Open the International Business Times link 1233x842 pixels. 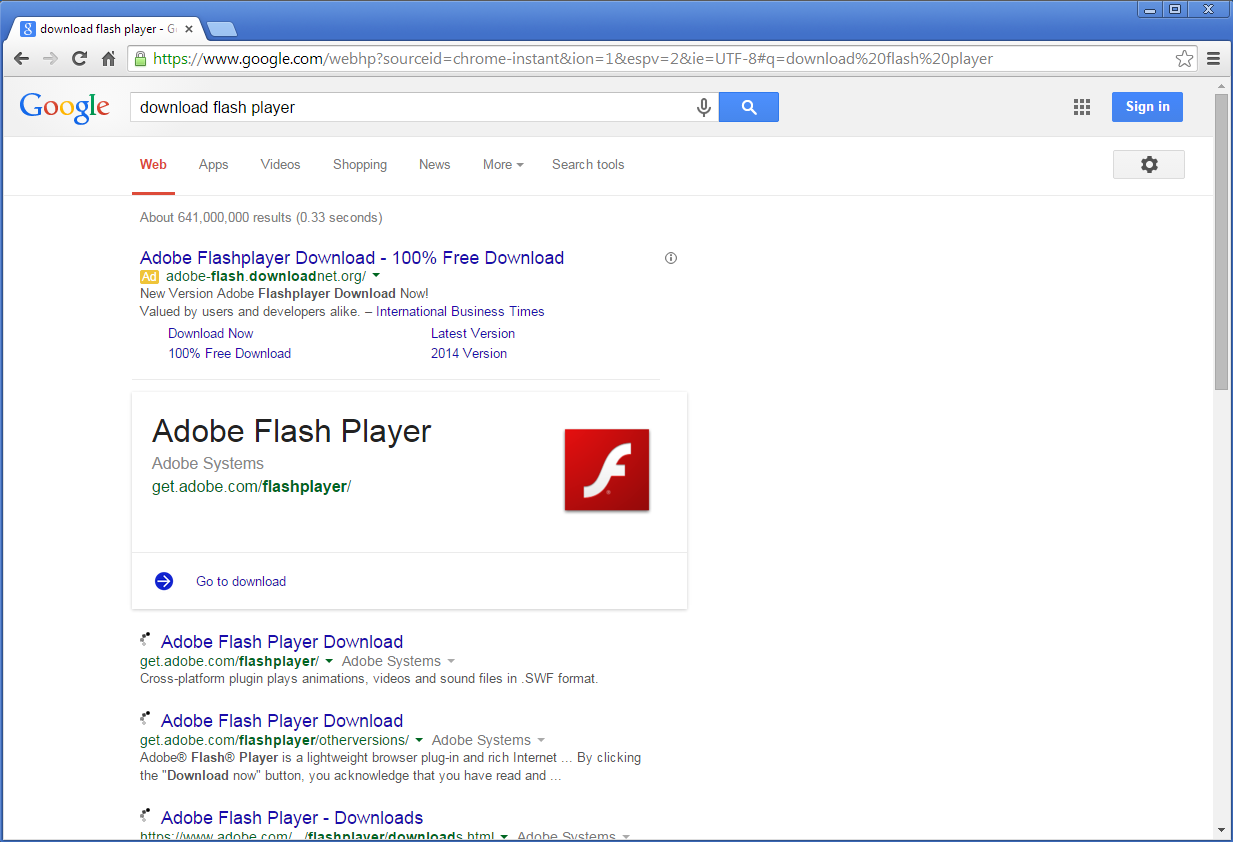coord(460,312)
